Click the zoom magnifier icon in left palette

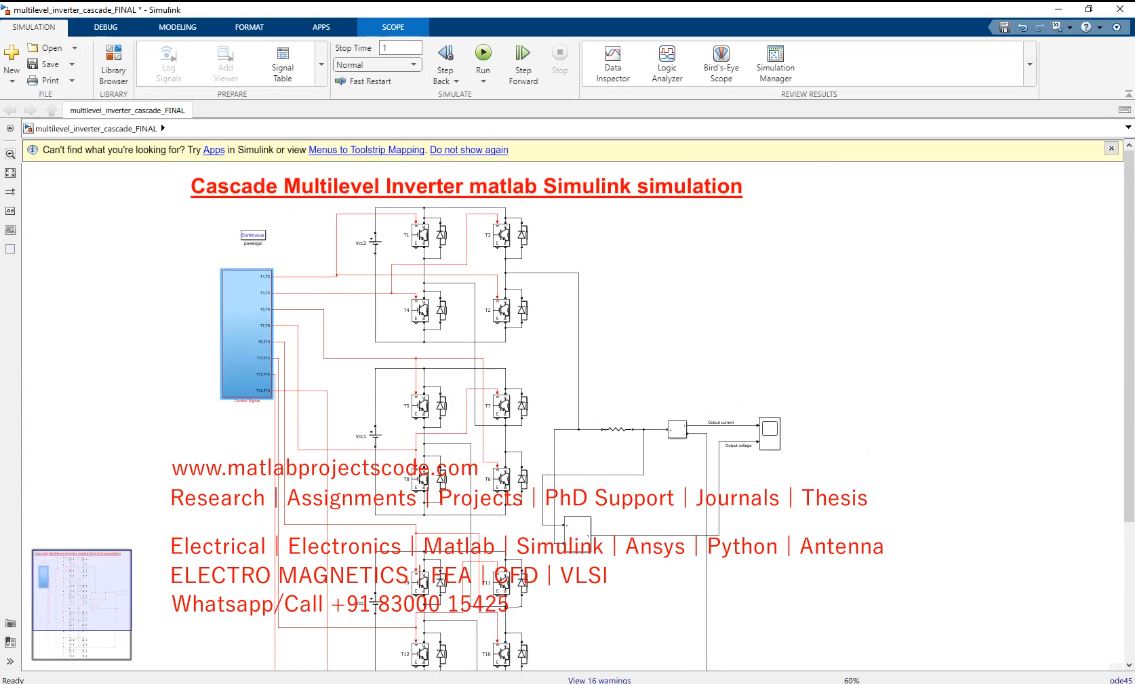point(10,154)
